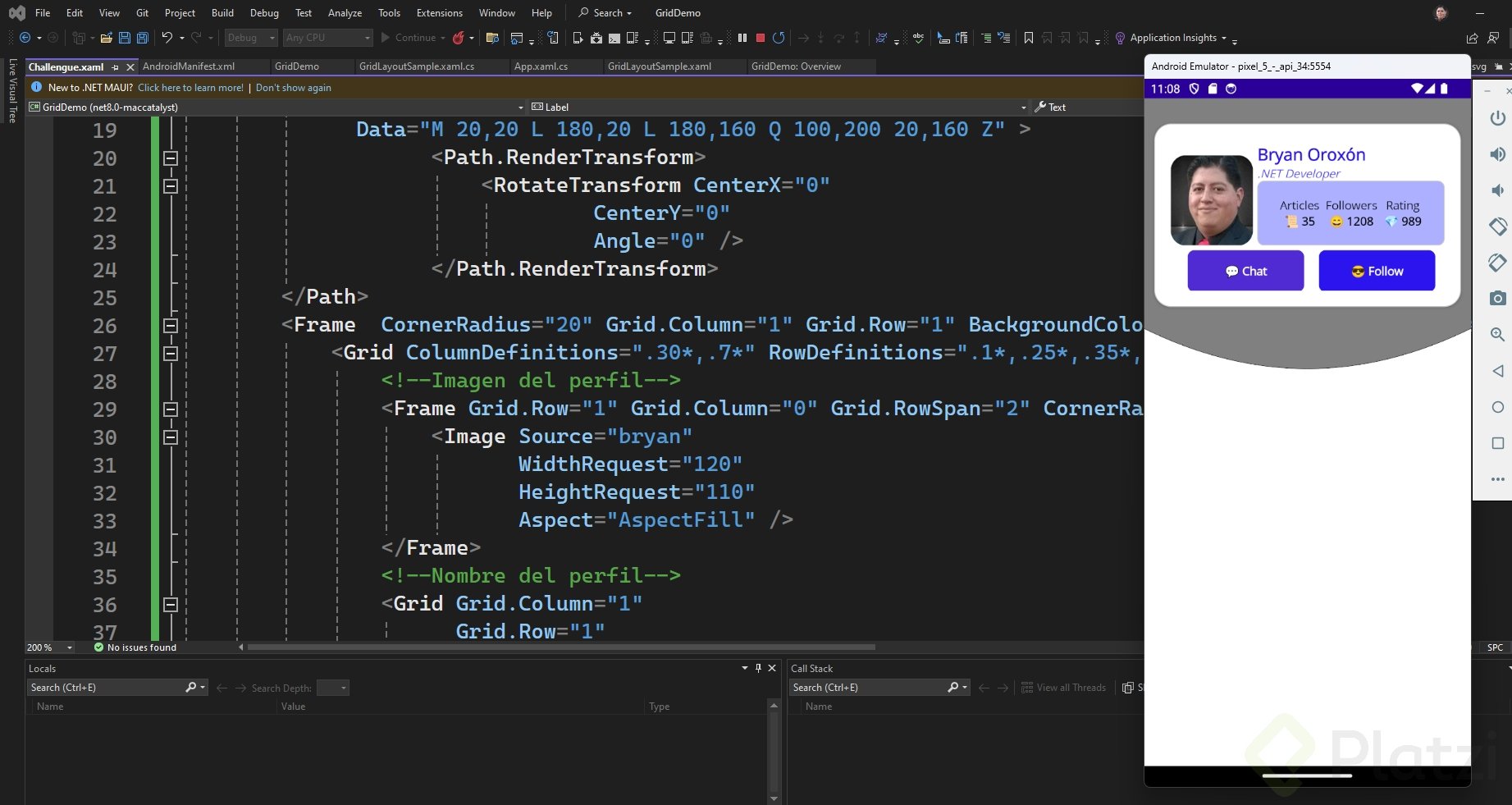Switch to the AndroidManifest.xml tab
This screenshot has width=1512, height=805.
[189, 66]
